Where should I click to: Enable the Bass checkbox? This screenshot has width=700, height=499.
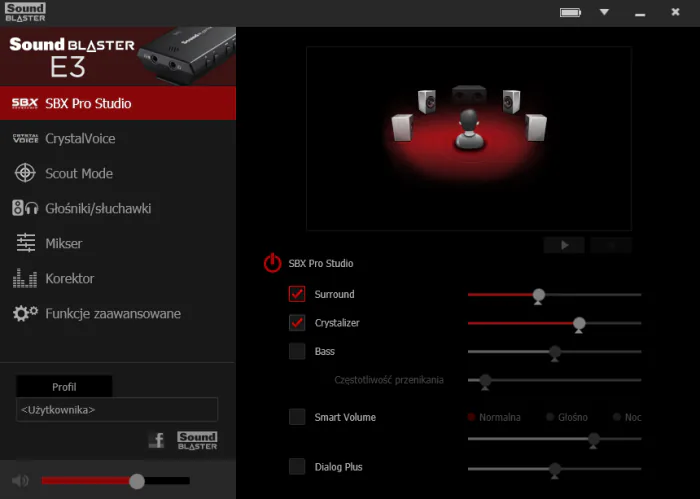pyautogui.click(x=297, y=351)
